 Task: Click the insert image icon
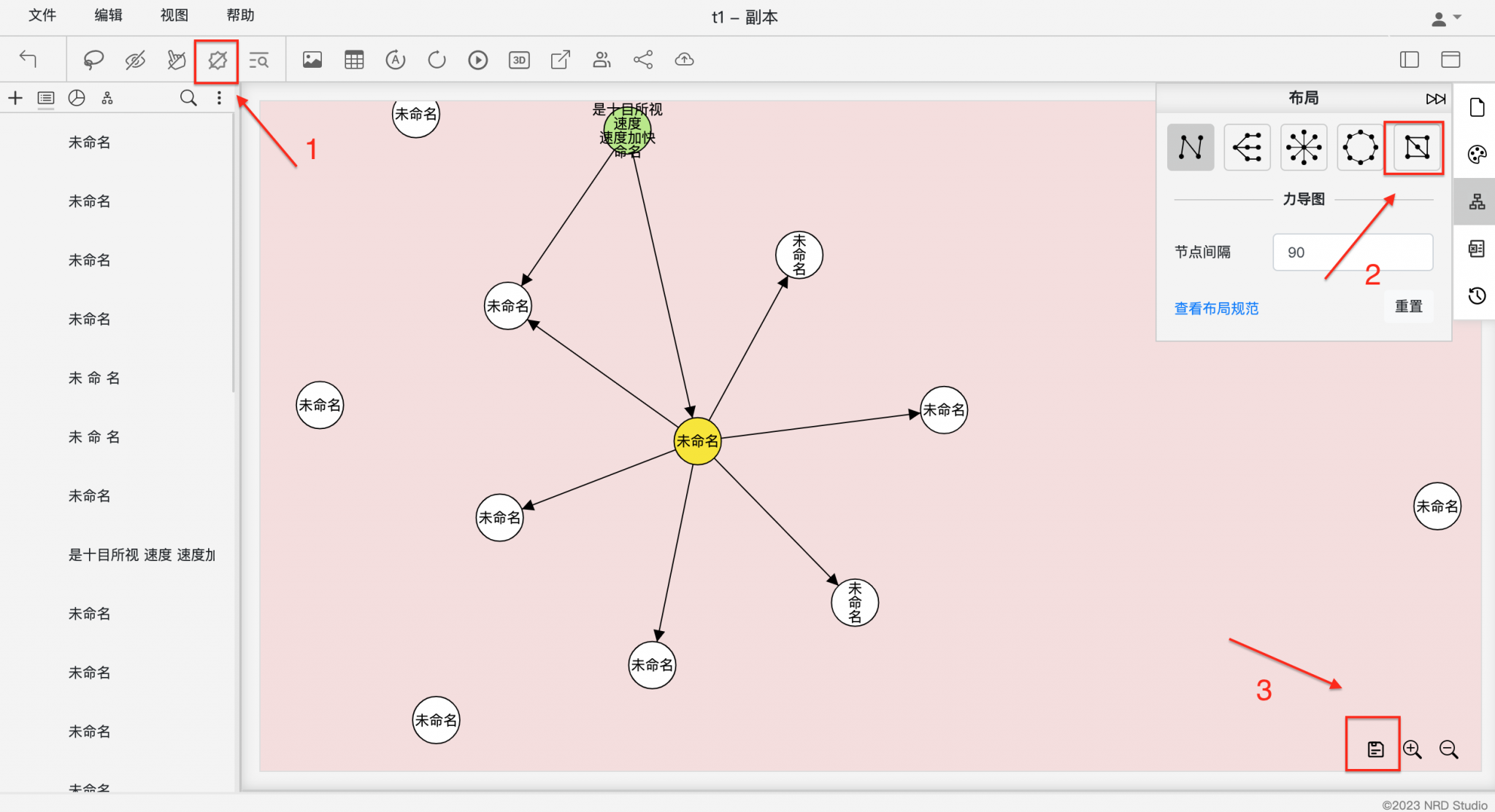[312, 60]
